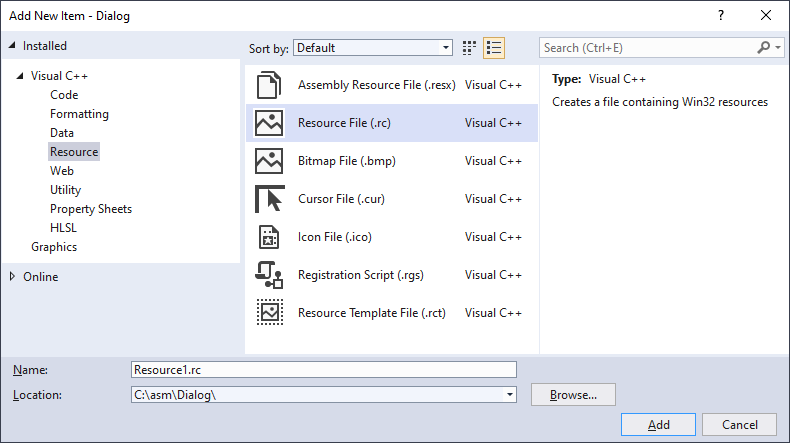The height and width of the screenshot is (443, 790).
Task: Open the Location path dropdown arrow
Action: 510,395
